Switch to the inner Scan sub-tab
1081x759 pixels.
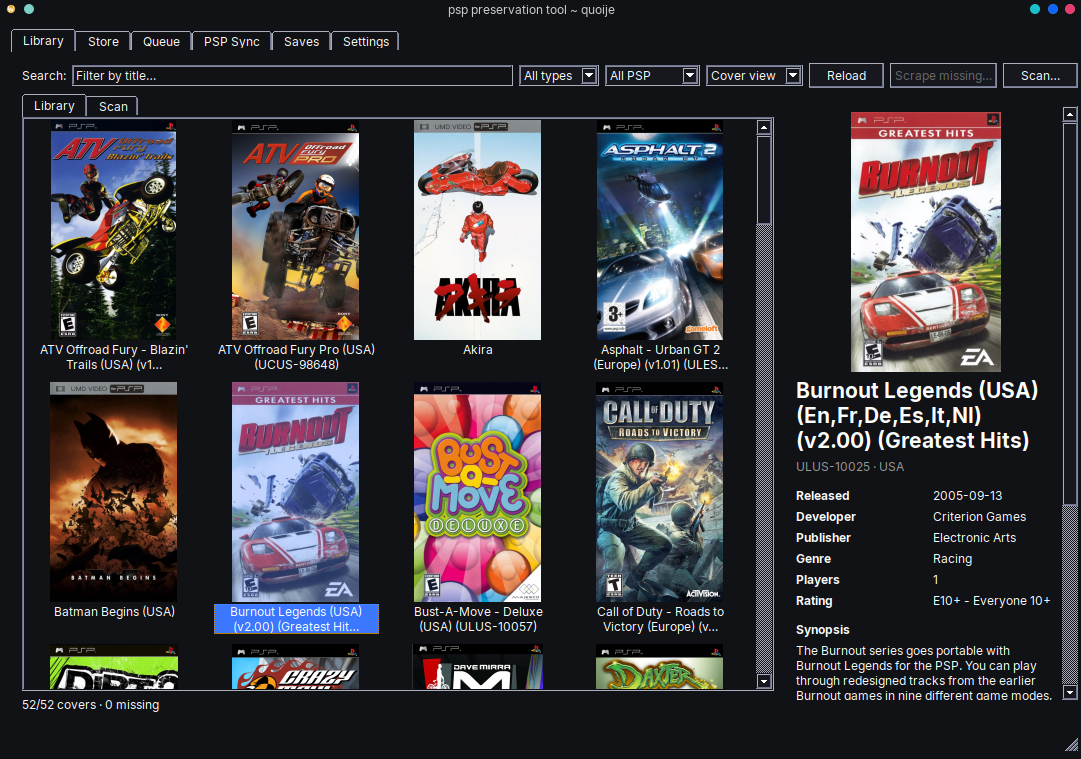(113, 106)
